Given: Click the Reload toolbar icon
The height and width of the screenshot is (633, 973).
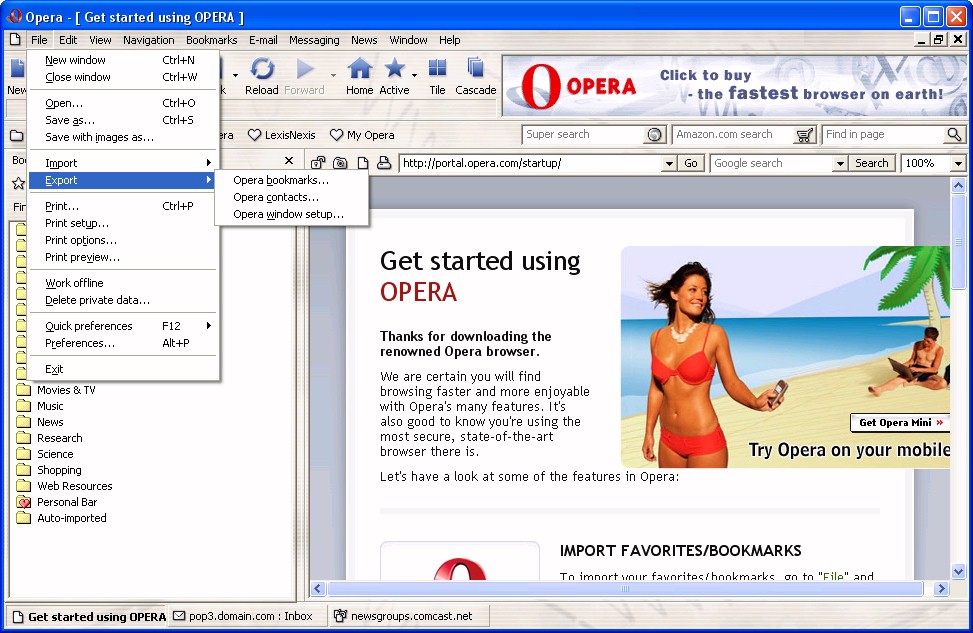Looking at the screenshot, I should [262, 69].
